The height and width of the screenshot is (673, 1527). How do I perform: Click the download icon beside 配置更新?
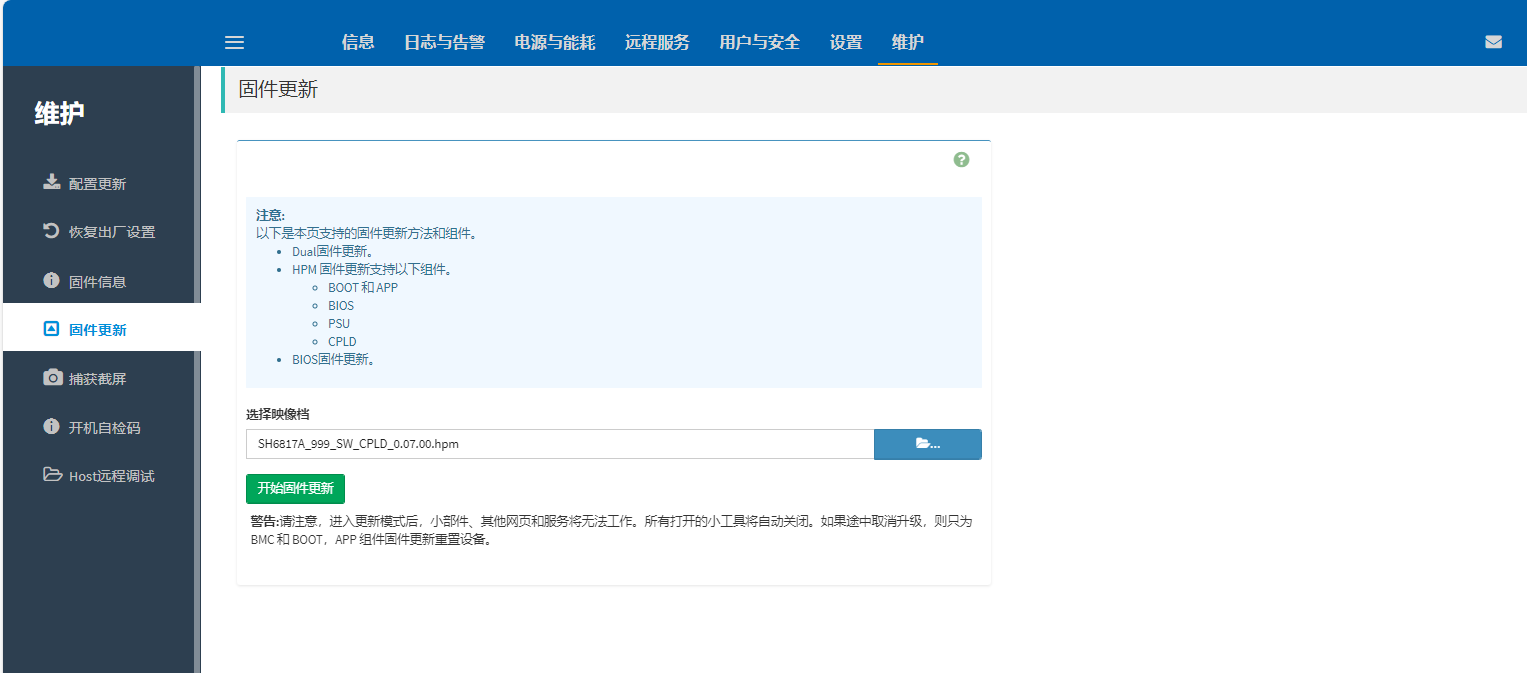pyautogui.click(x=52, y=183)
